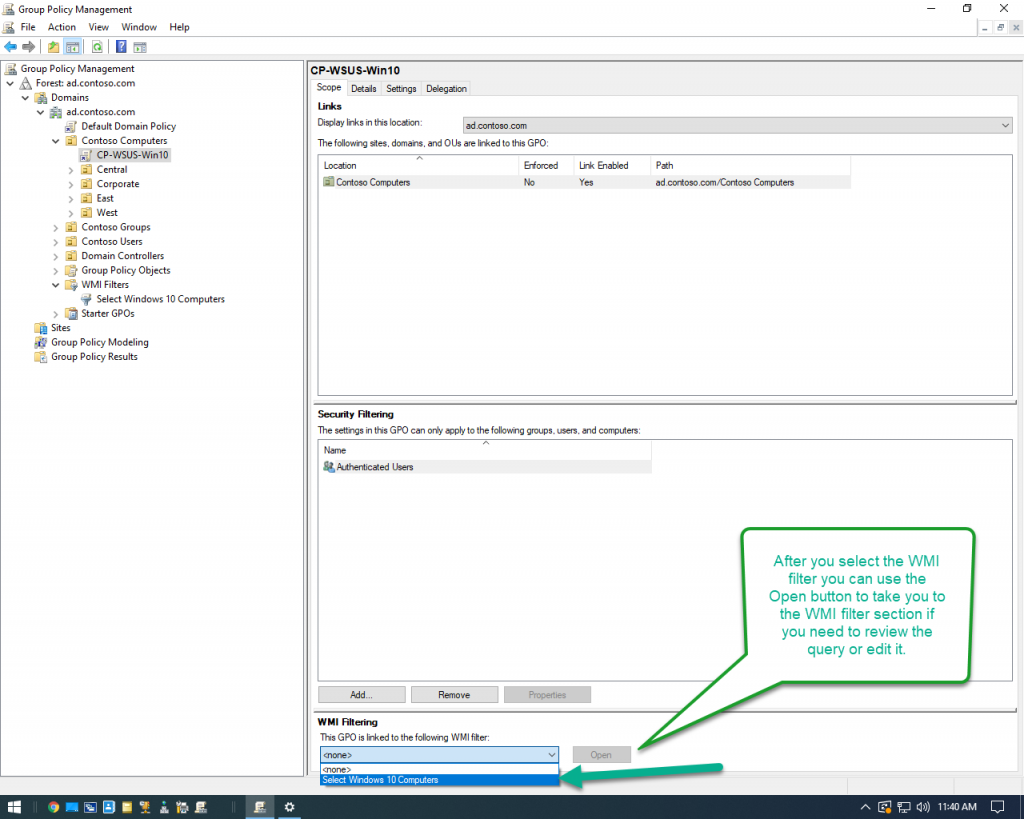This screenshot has height=819, width=1024.
Task: Click the Back navigation arrow
Action: click(x=10, y=46)
